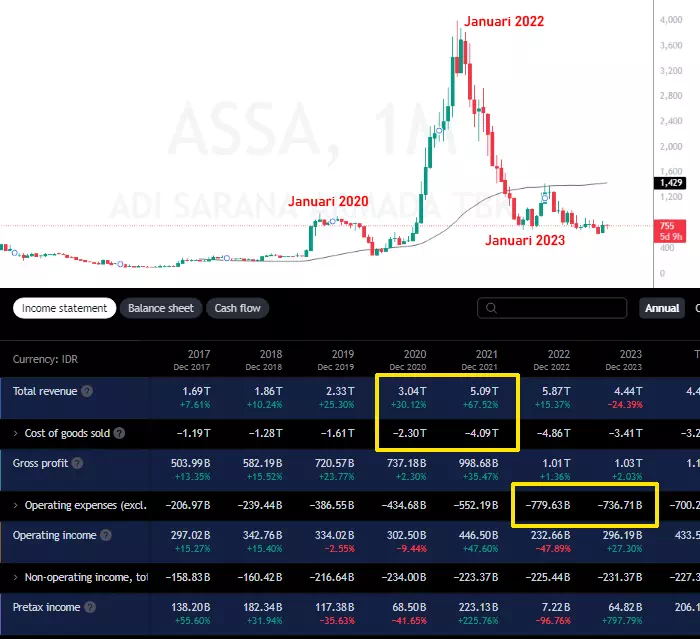Click the 2.33 T total revenue value

click(x=340, y=392)
